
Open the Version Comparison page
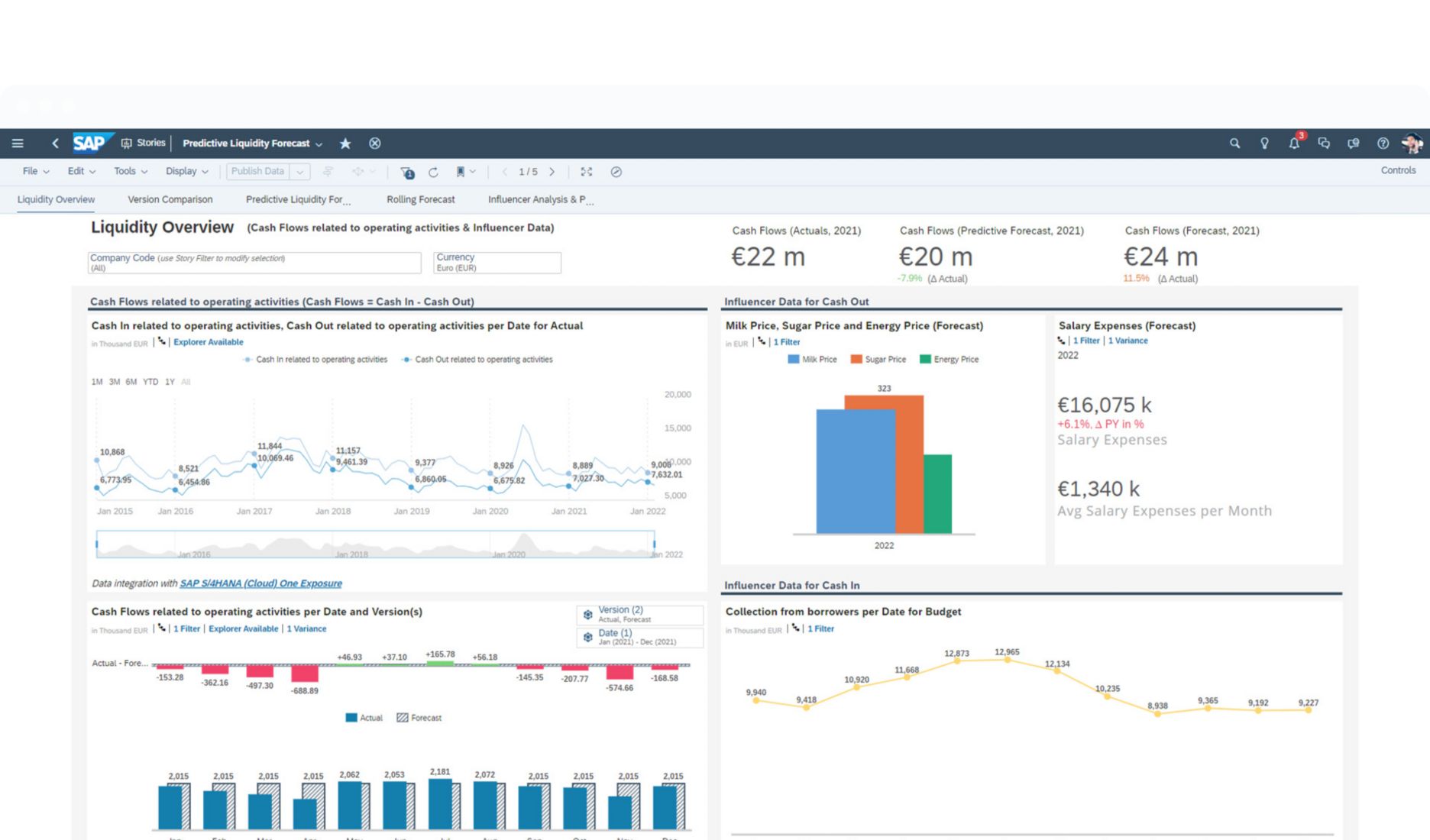coord(170,199)
